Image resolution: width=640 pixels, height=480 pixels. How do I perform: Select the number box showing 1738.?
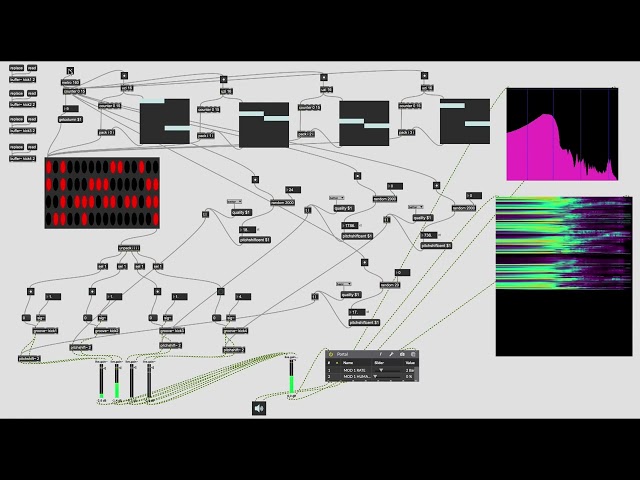(x=350, y=225)
